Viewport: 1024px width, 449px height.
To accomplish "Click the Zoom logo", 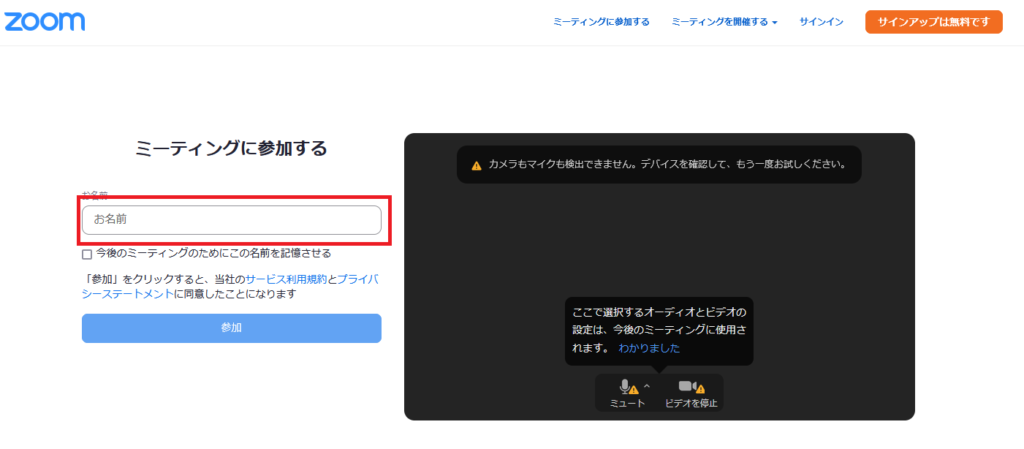I will click(45, 22).
